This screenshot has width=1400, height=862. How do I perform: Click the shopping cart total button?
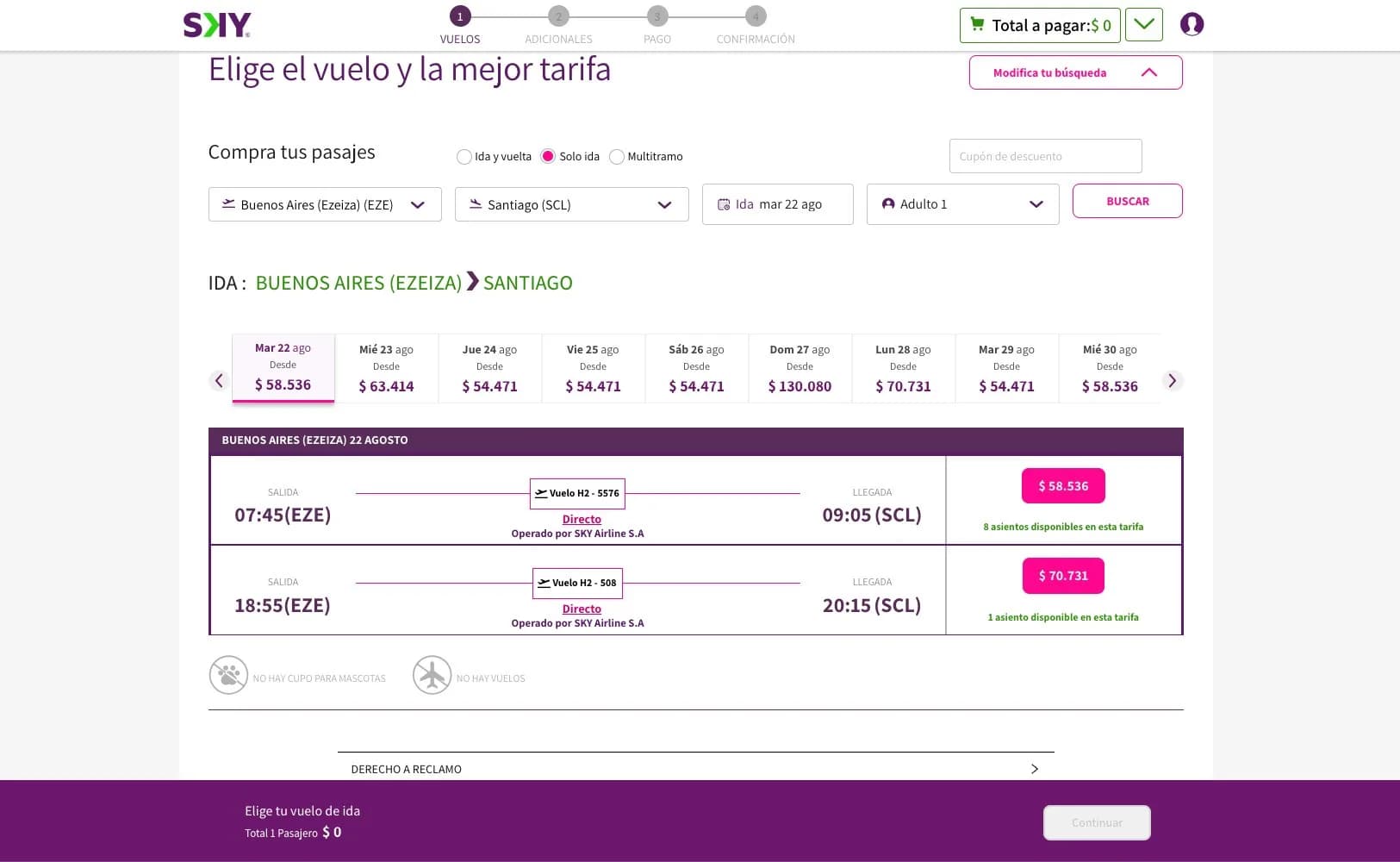click(x=1040, y=25)
